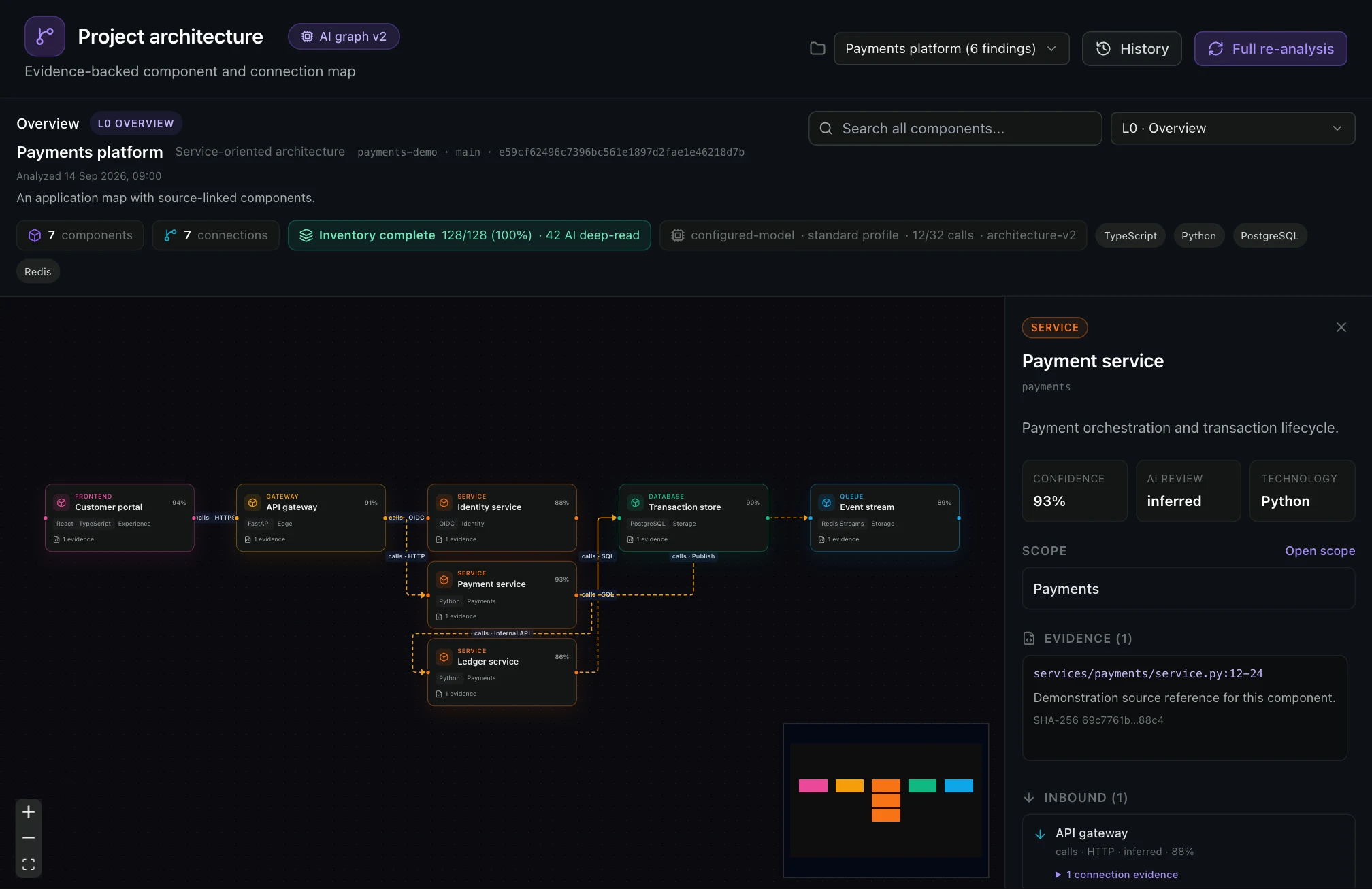Open the L0 · Overview level dropdown
This screenshot has height=889, width=1372.
click(1232, 128)
